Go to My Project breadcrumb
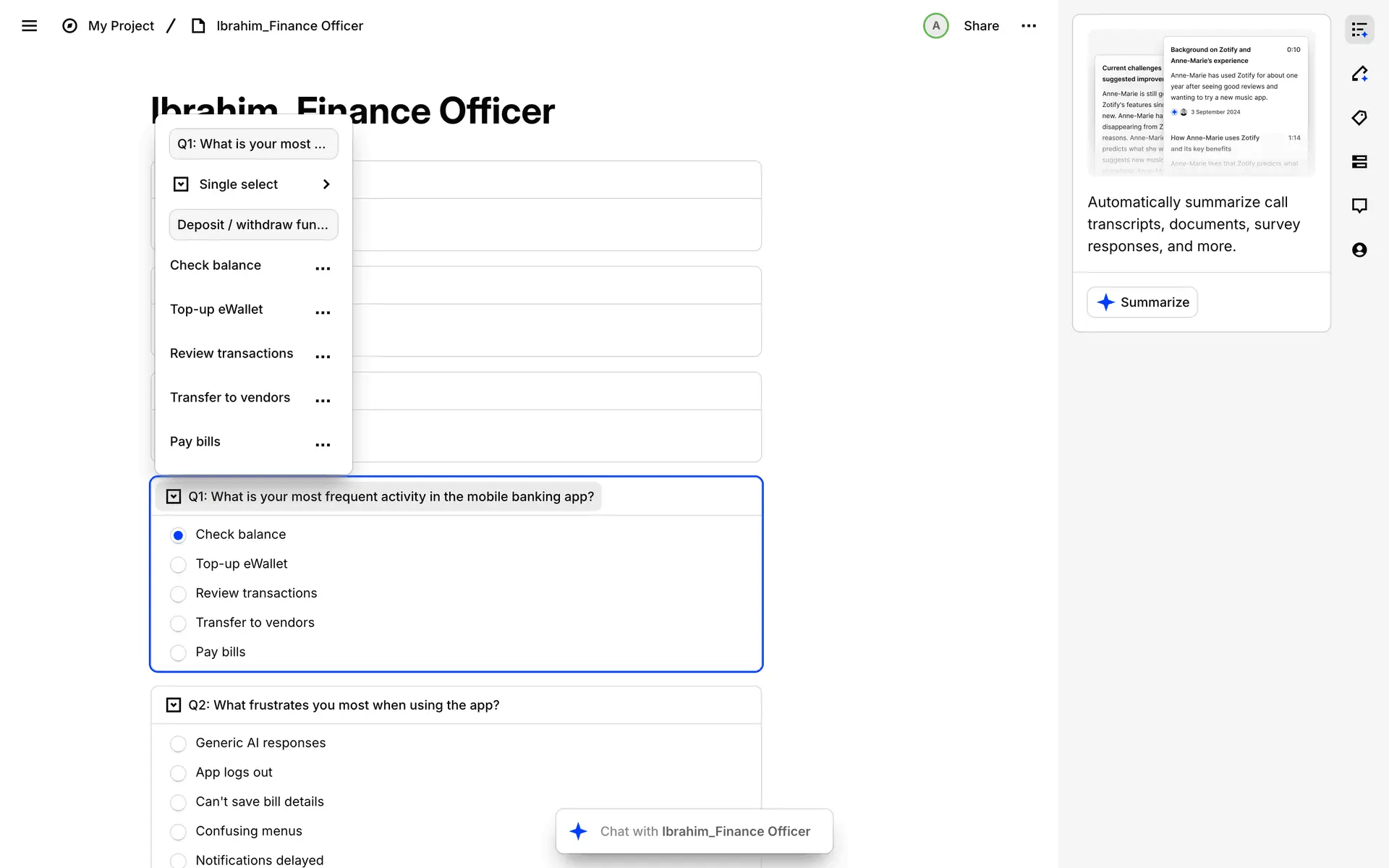Screen dimensions: 1389x868 121,26
